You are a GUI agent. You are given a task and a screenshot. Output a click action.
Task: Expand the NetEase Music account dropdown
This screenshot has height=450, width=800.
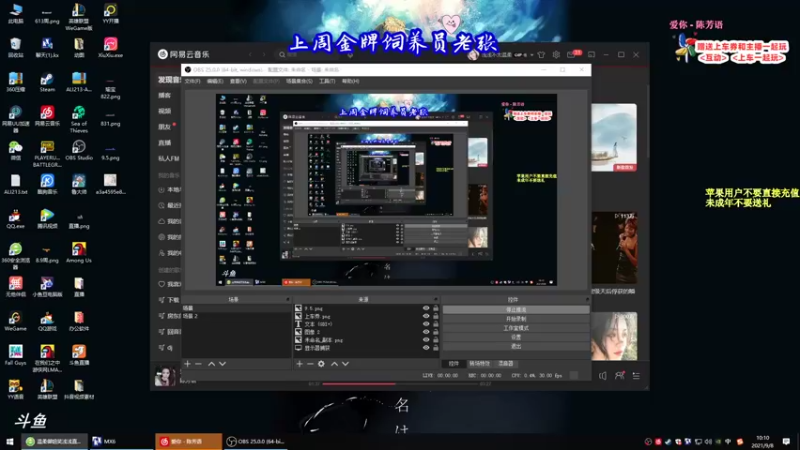(x=532, y=55)
